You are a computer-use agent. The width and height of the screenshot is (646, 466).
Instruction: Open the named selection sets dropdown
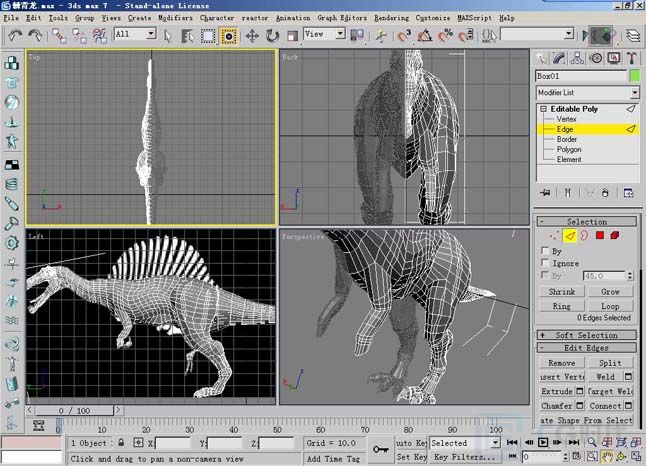pos(569,33)
